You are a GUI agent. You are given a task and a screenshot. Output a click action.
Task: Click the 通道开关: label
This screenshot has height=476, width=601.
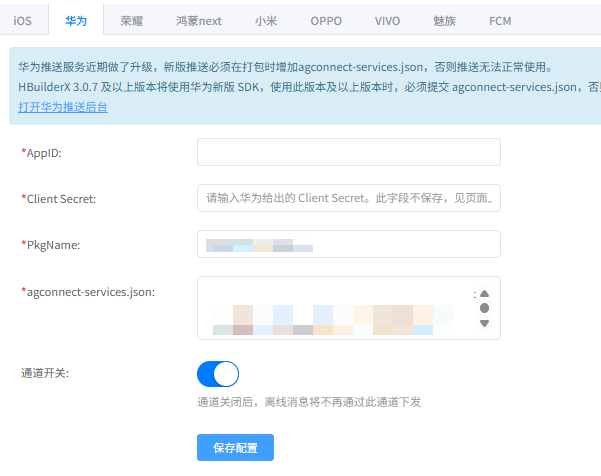click(45, 373)
